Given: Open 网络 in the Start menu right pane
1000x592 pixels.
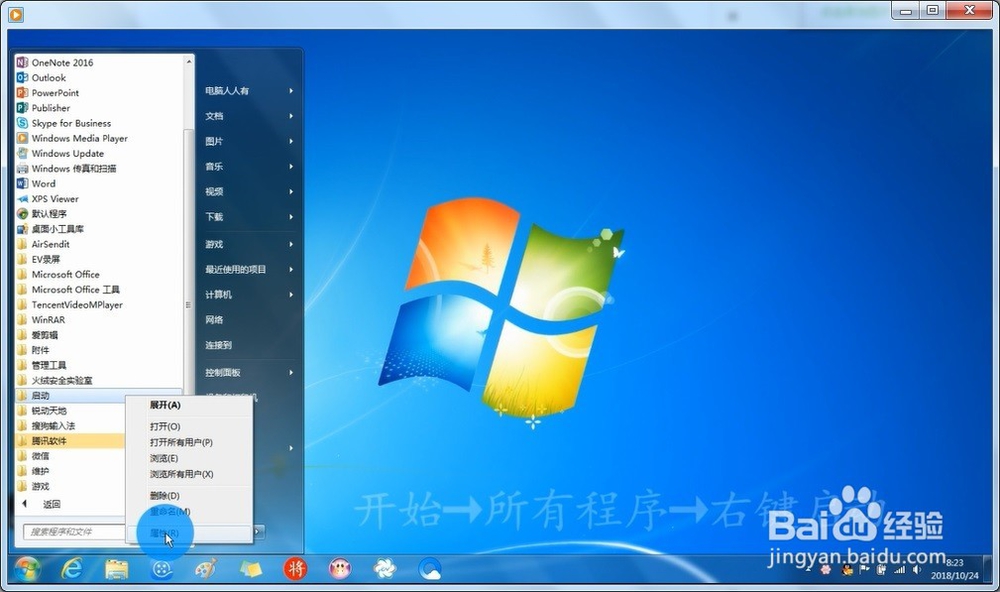Looking at the screenshot, I should (x=214, y=320).
